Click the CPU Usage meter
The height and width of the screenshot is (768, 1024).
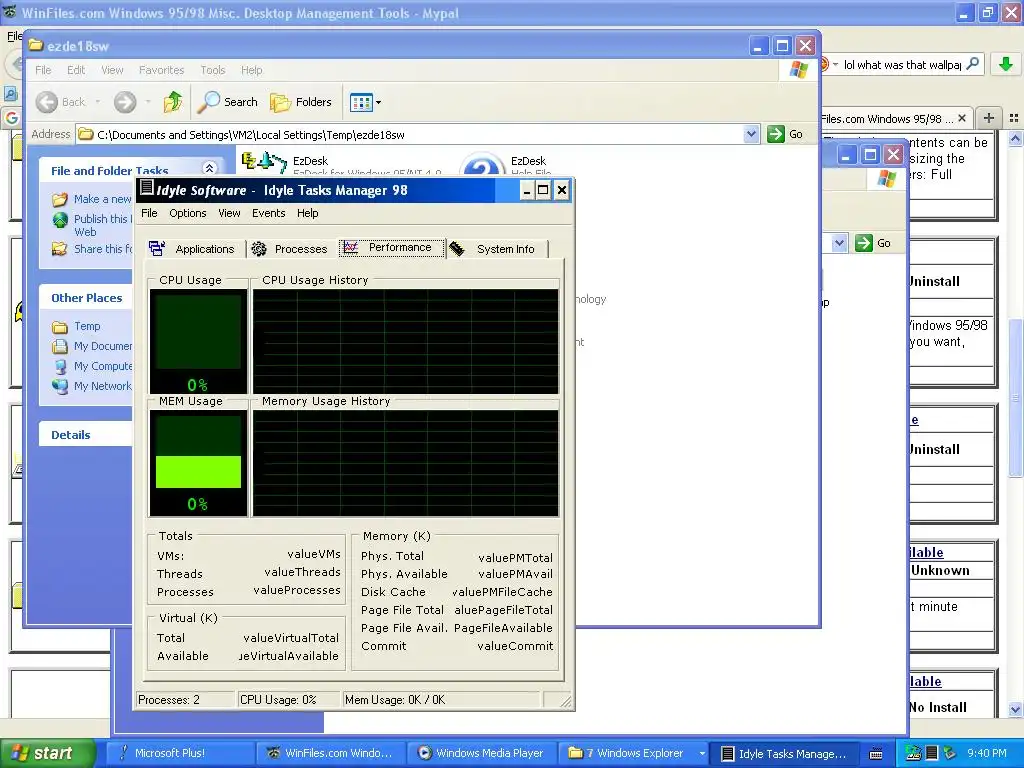pyautogui.click(x=199, y=341)
